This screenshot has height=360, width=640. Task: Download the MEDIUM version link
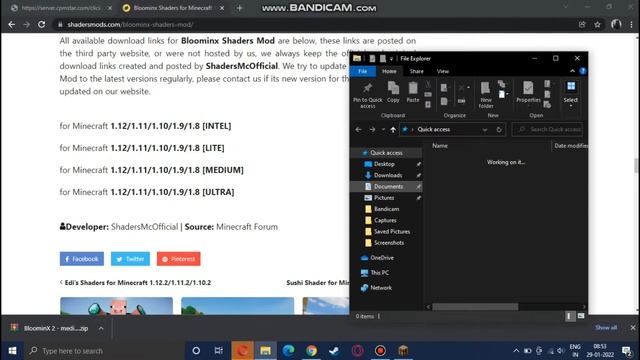tap(177, 170)
